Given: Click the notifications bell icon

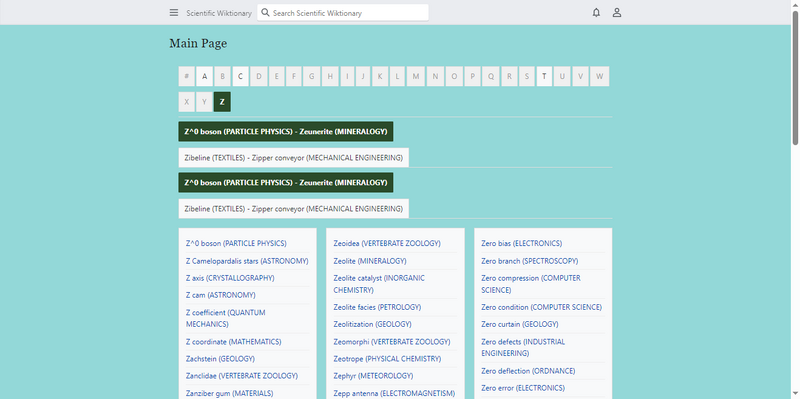Looking at the screenshot, I should 596,13.
